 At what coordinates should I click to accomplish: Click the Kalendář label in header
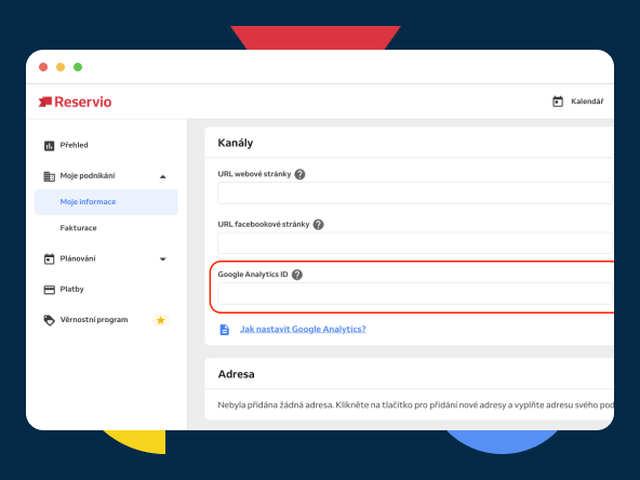click(587, 101)
